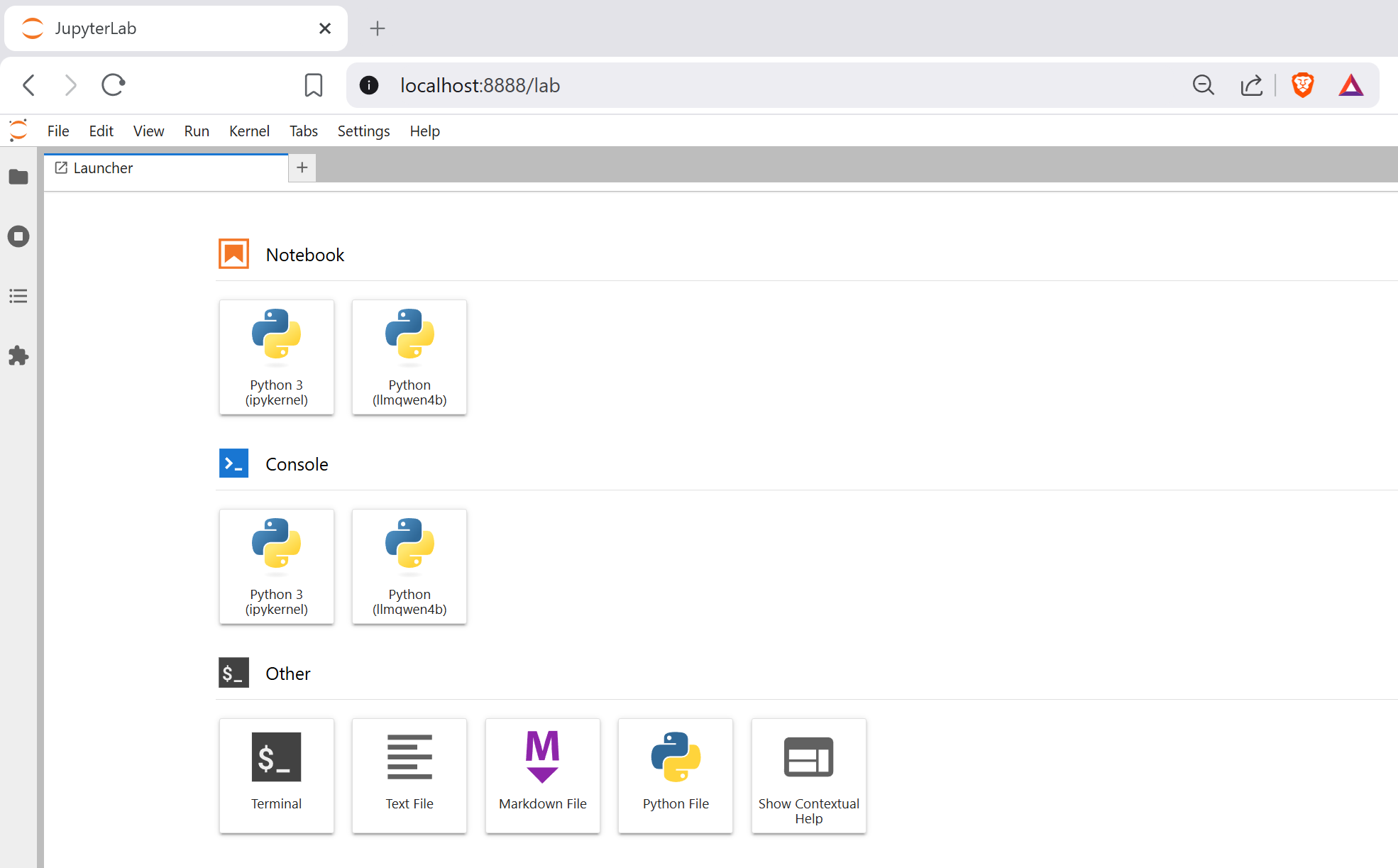Open the File menu
Screen dimensions: 1398x868
58,131
